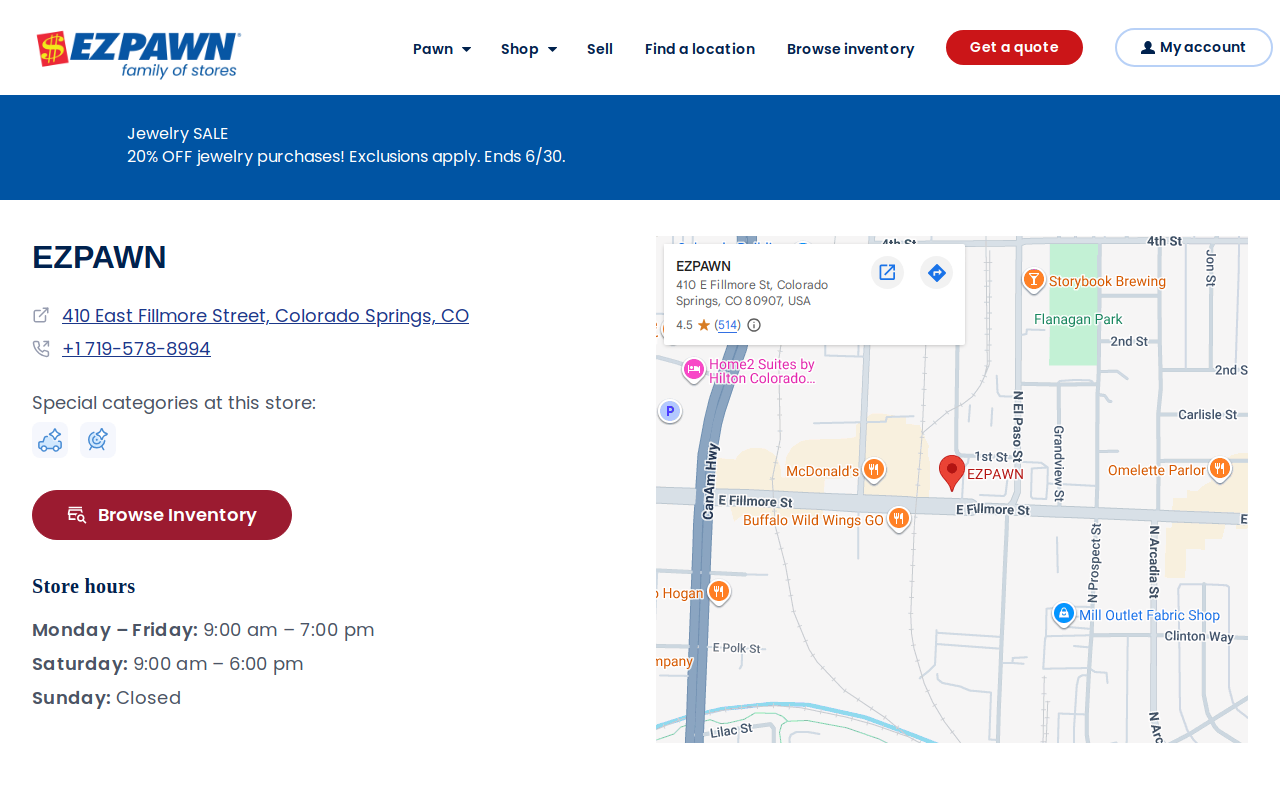Open the Sell menu item
This screenshot has width=1280, height=800.
click(x=600, y=49)
